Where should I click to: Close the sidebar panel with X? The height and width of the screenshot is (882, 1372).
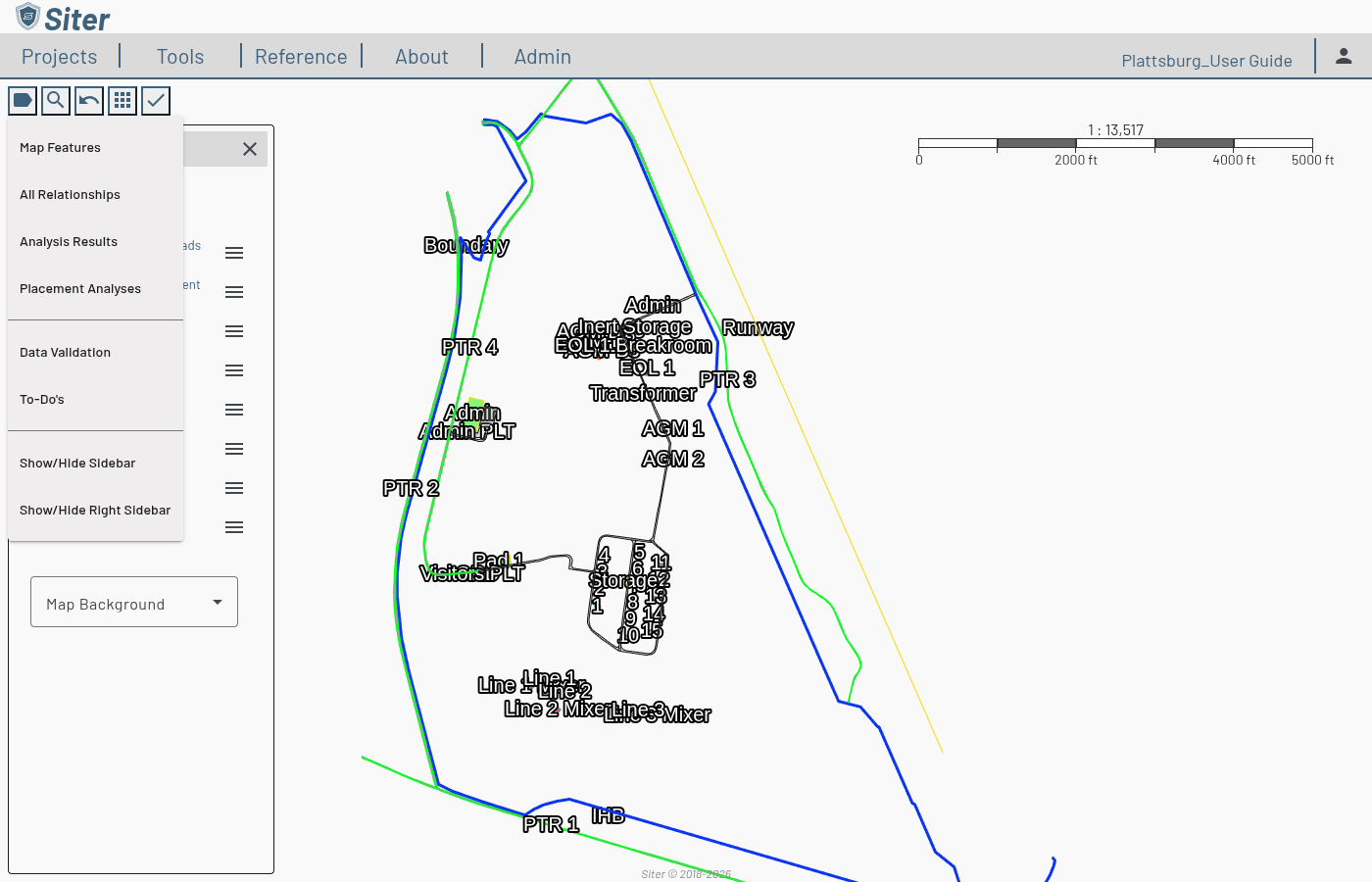pos(250,149)
